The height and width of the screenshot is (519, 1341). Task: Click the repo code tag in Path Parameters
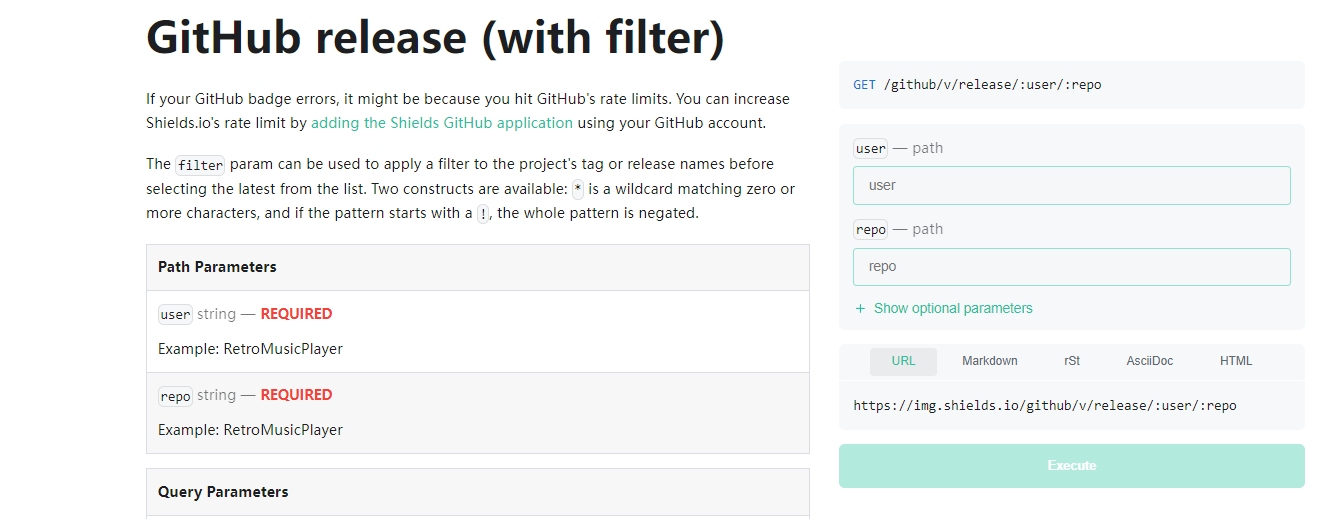175,396
